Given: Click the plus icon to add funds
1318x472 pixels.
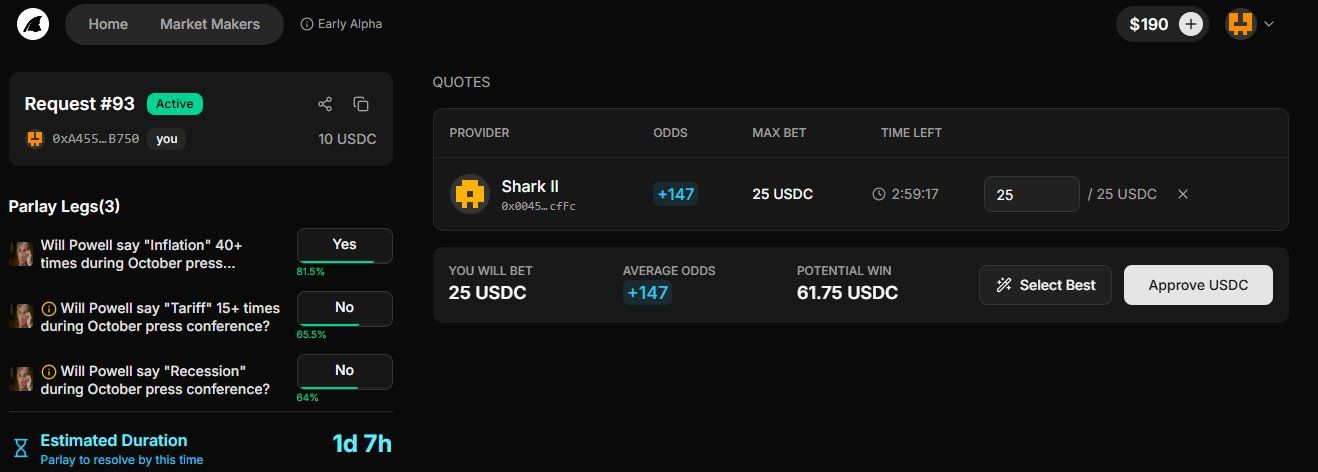Looking at the screenshot, I should coord(1190,25).
